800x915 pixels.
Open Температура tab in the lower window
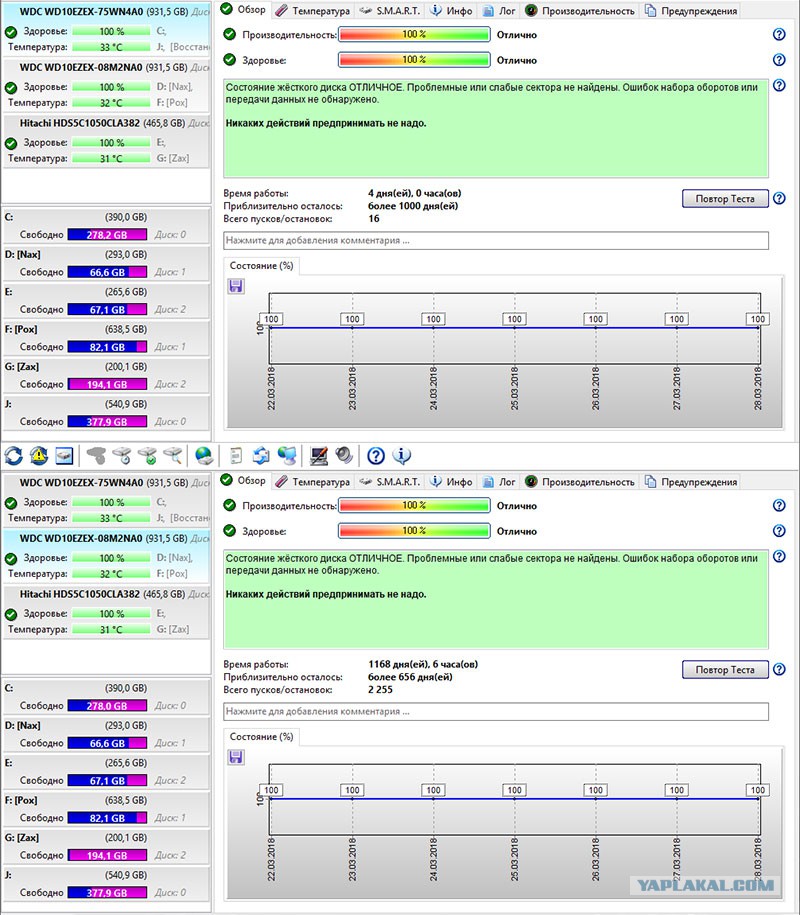coord(315,481)
